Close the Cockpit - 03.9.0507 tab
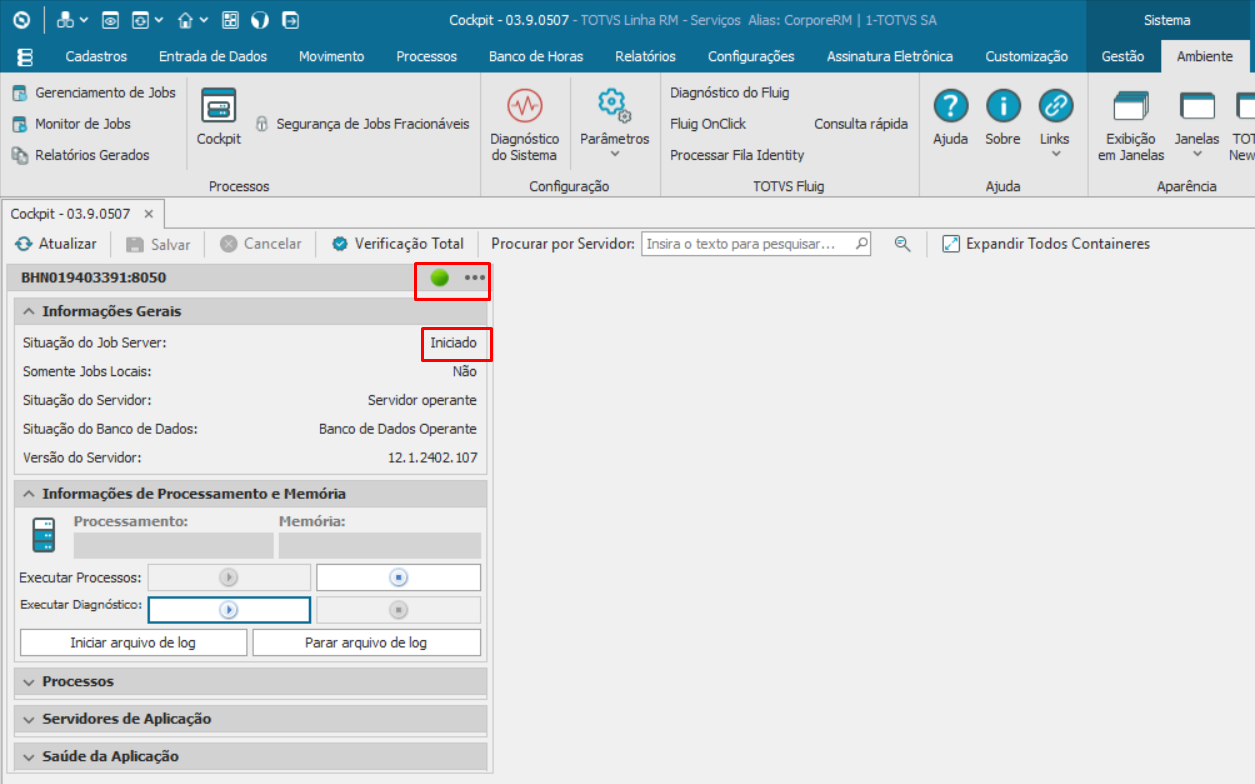Viewport: 1255px width, 784px height. [148, 214]
